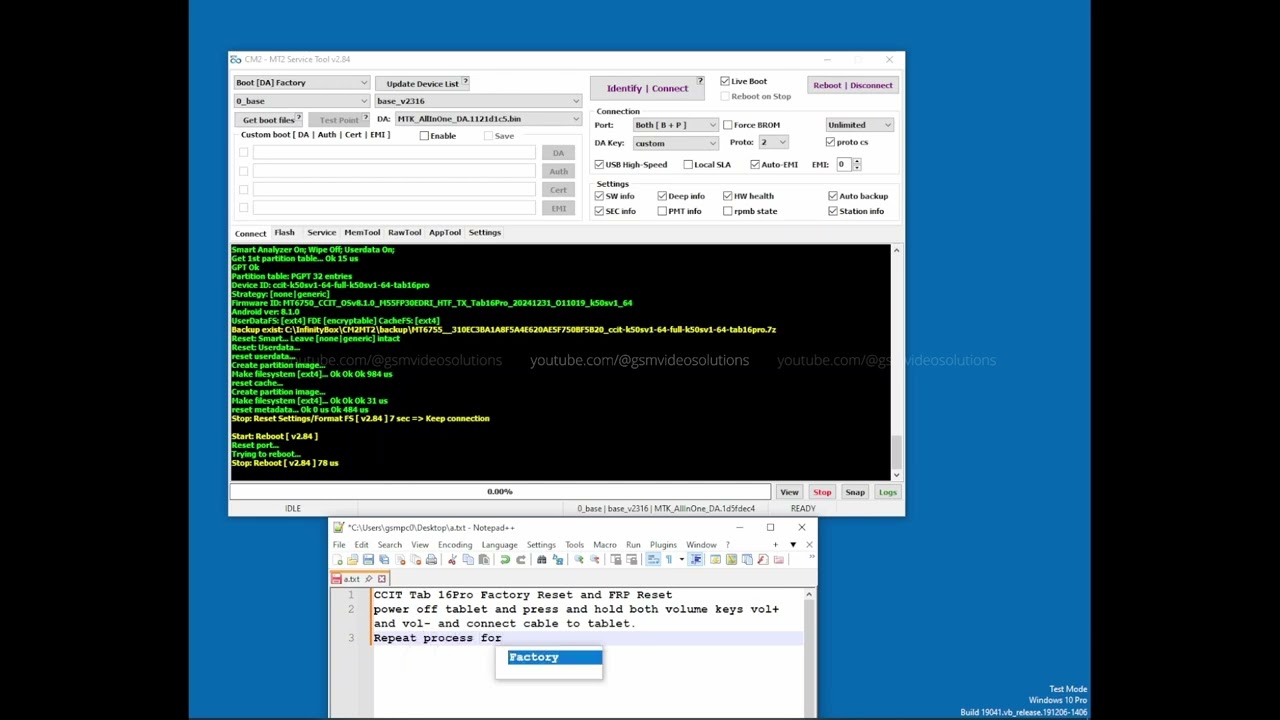Toggle the Live Boot checkbox
This screenshot has width=1280, height=720.
click(x=725, y=81)
